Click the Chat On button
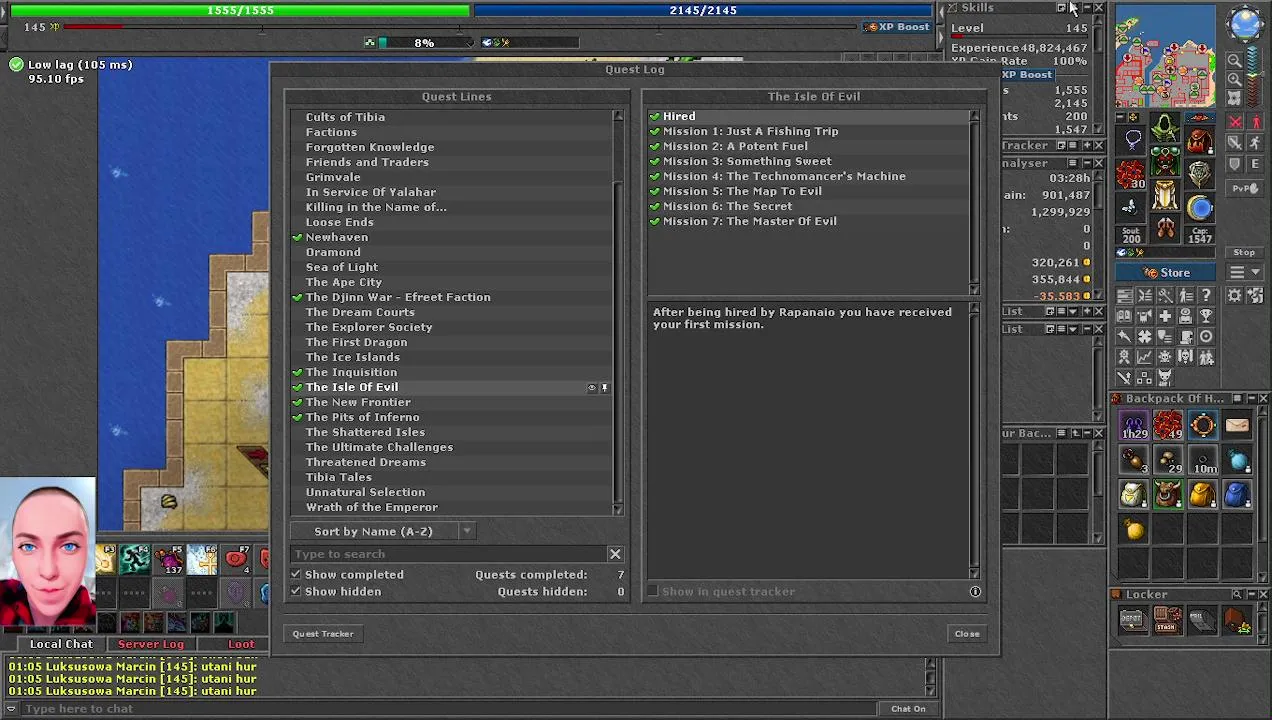The width and height of the screenshot is (1272, 720). 908,709
